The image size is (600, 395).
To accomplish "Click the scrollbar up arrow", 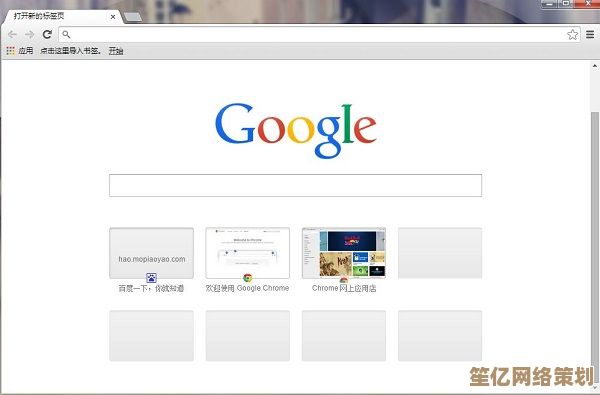I will coord(595,66).
